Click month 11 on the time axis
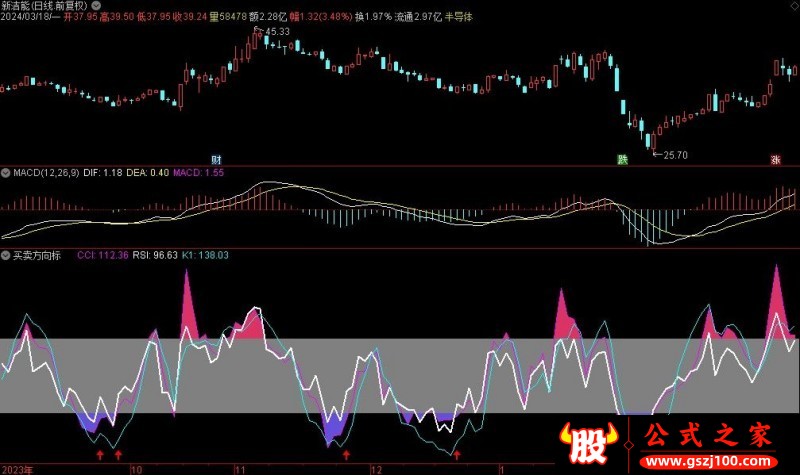800x475 pixels. pyautogui.click(x=239, y=468)
